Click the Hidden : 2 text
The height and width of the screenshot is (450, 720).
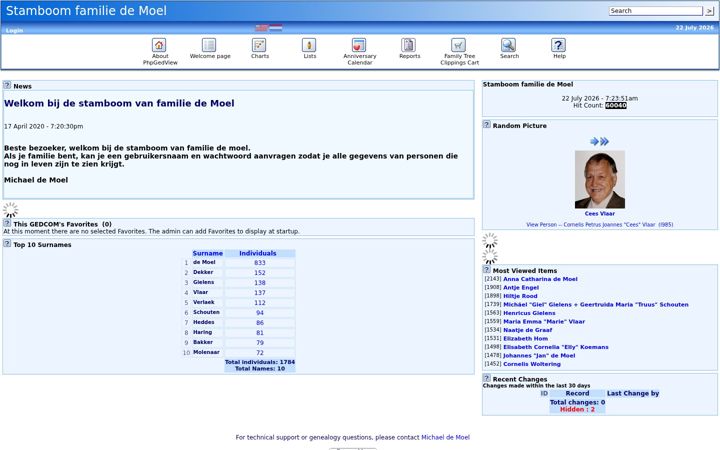577,409
